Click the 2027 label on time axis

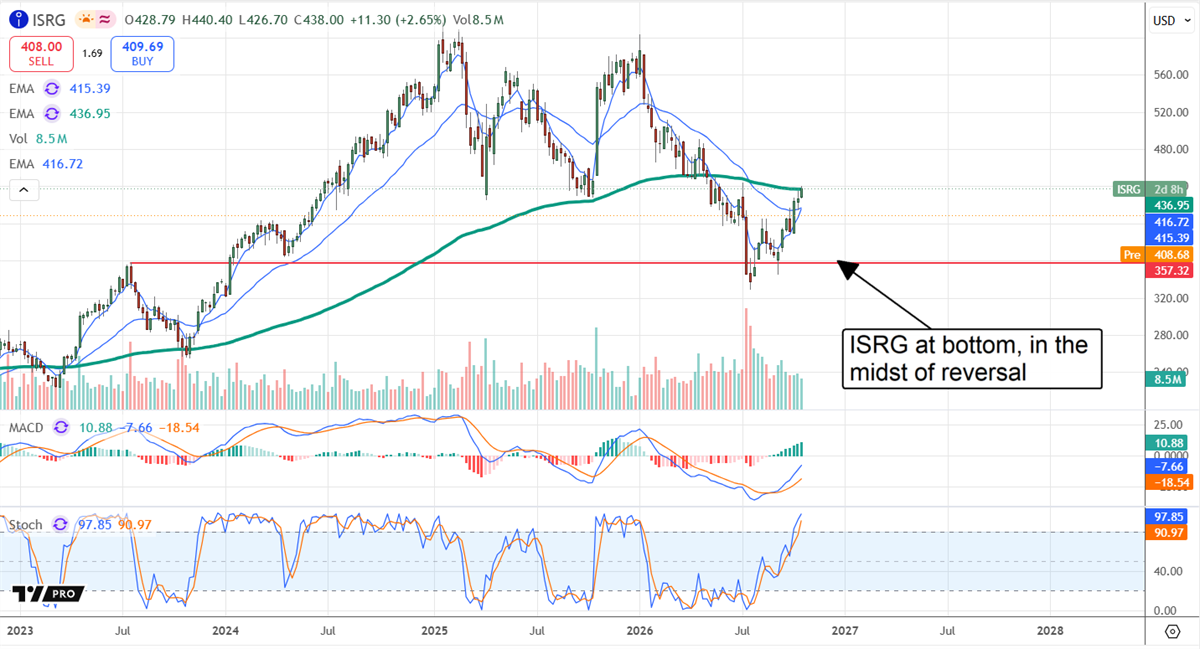[x=845, y=631]
